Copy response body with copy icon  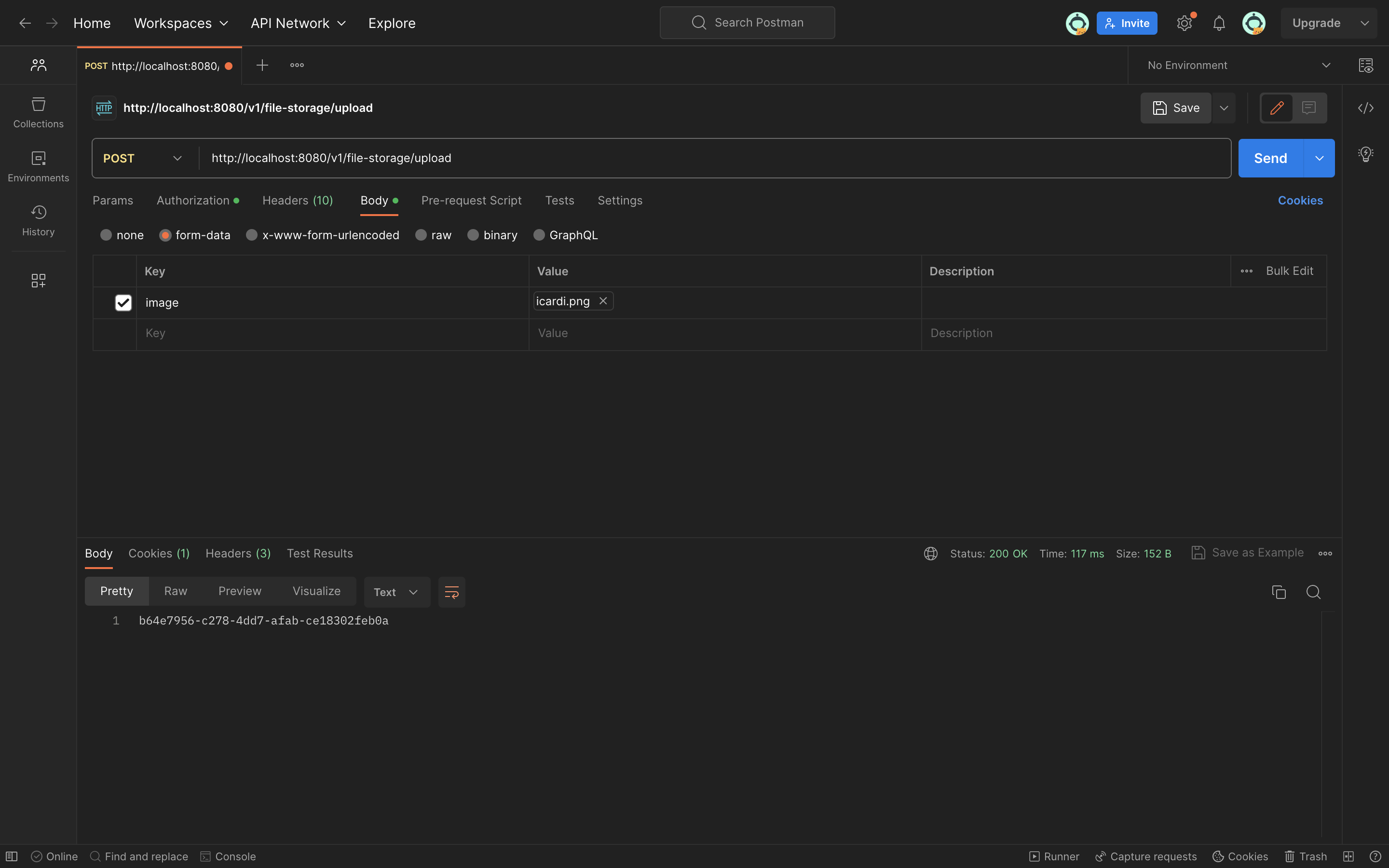coord(1278,592)
